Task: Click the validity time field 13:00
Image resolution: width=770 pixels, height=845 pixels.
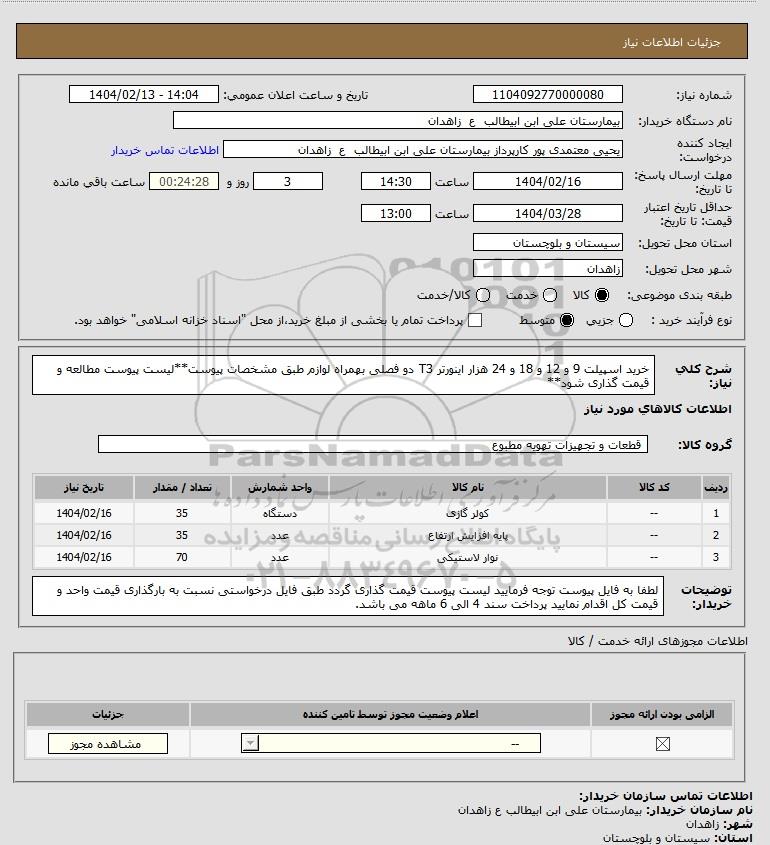Action: [396, 213]
